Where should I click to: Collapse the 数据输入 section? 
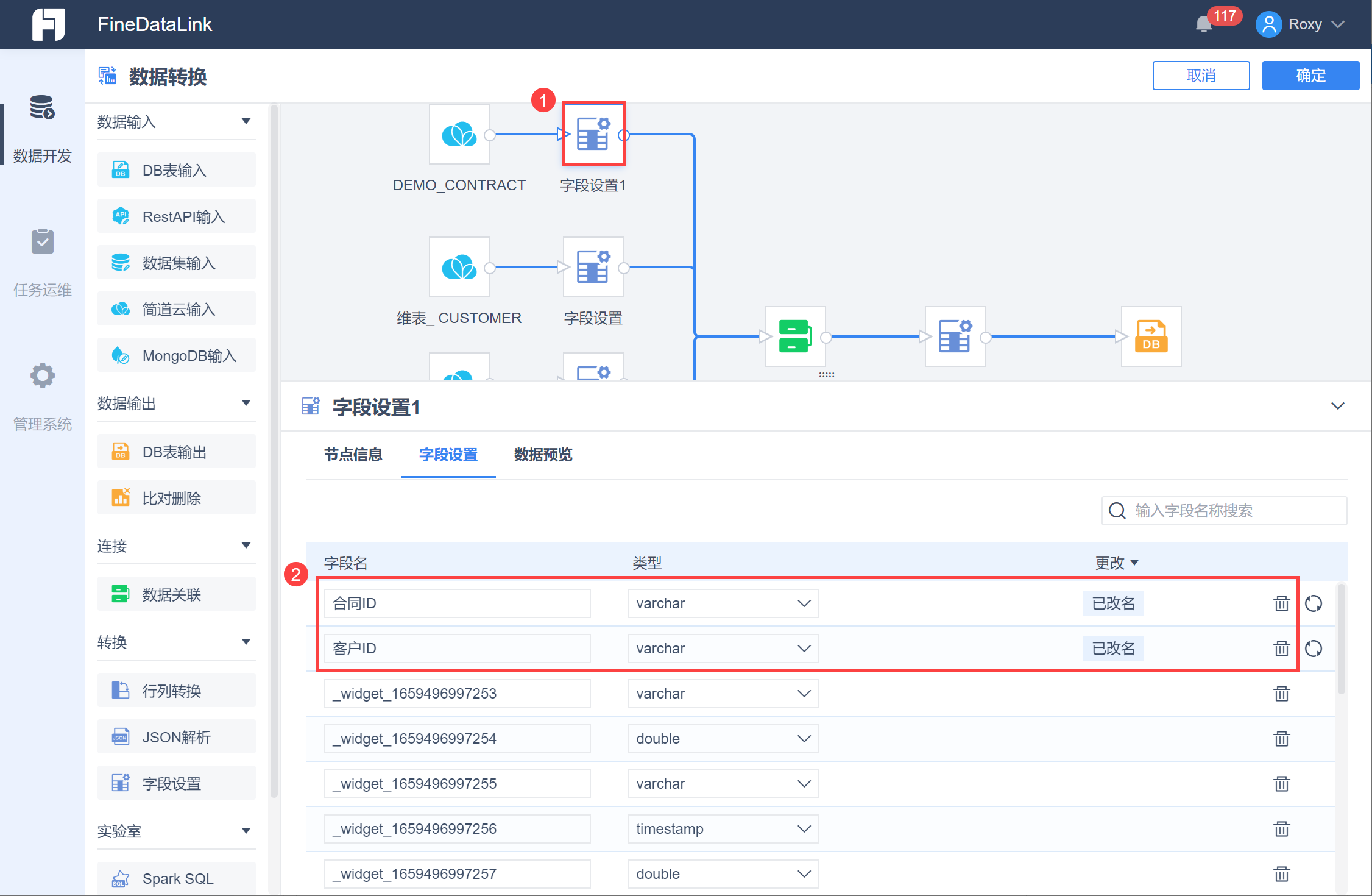click(246, 121)
